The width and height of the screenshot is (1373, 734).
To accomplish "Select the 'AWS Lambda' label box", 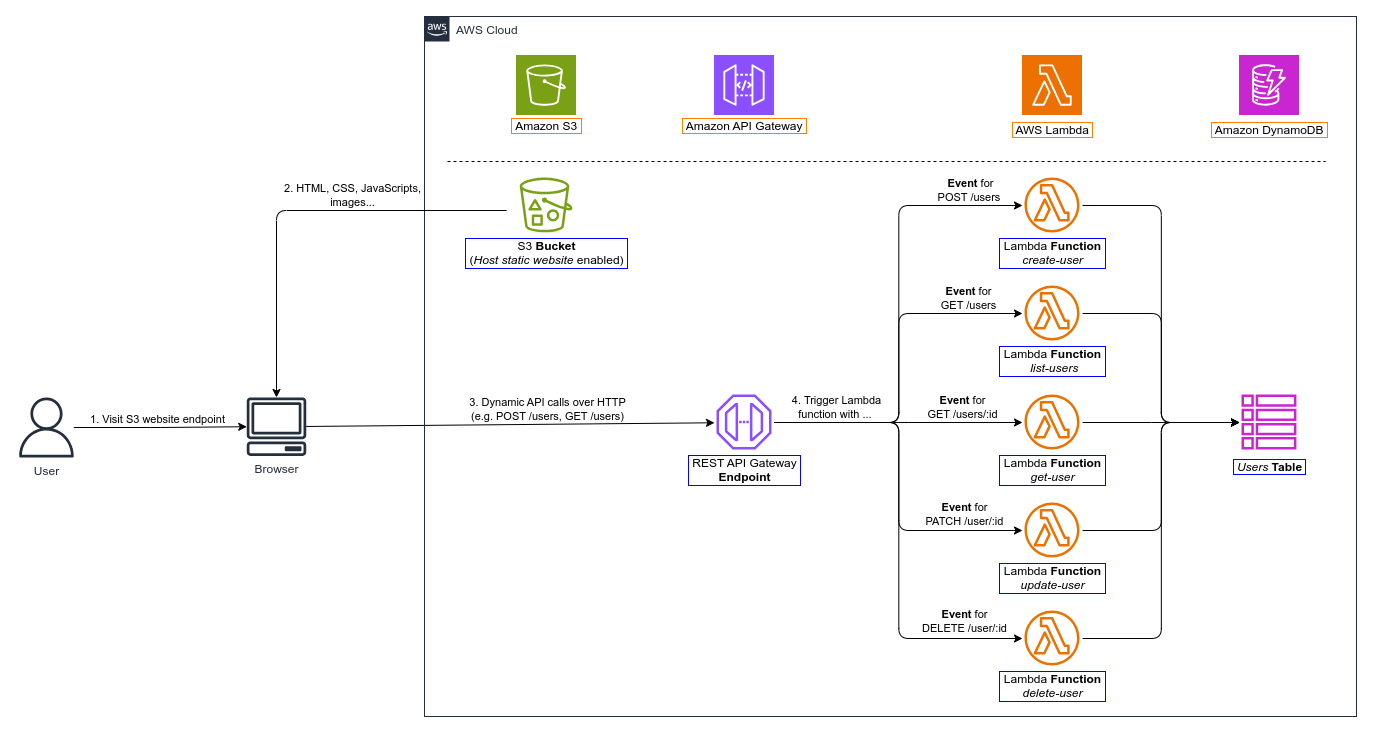I will tap(1052, 130).
